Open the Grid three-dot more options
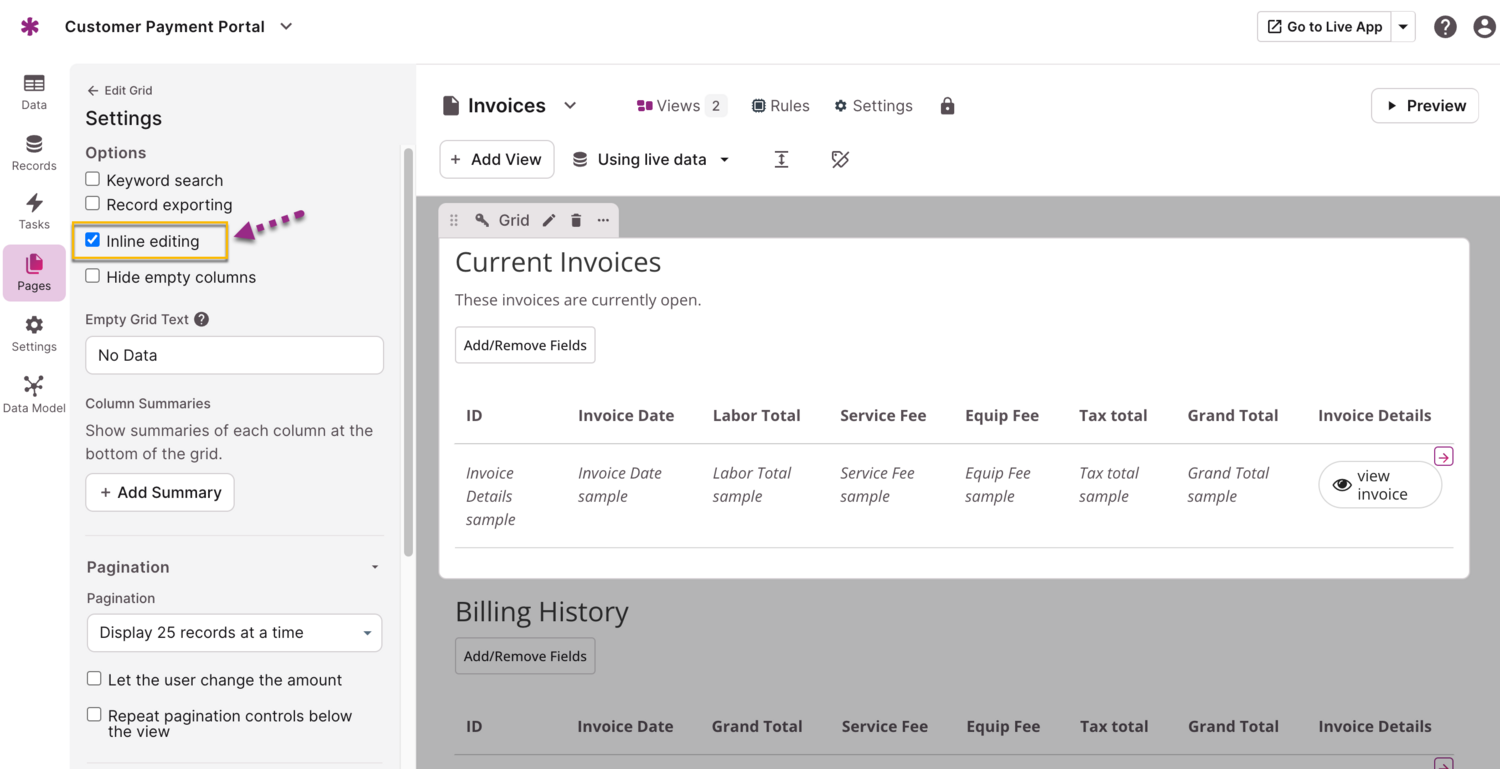 603,220
